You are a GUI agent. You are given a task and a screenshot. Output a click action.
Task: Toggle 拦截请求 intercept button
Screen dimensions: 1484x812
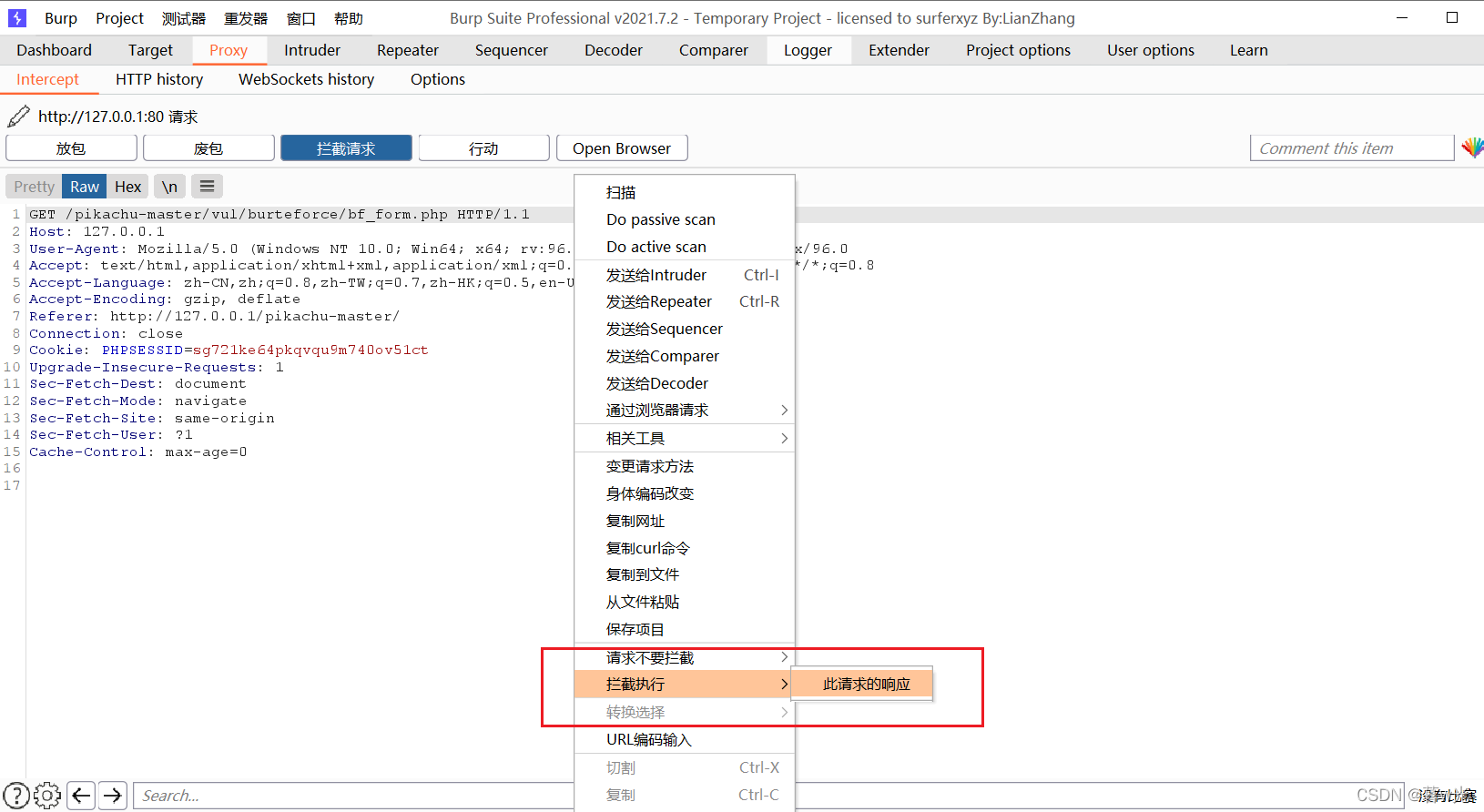(346, 148)
